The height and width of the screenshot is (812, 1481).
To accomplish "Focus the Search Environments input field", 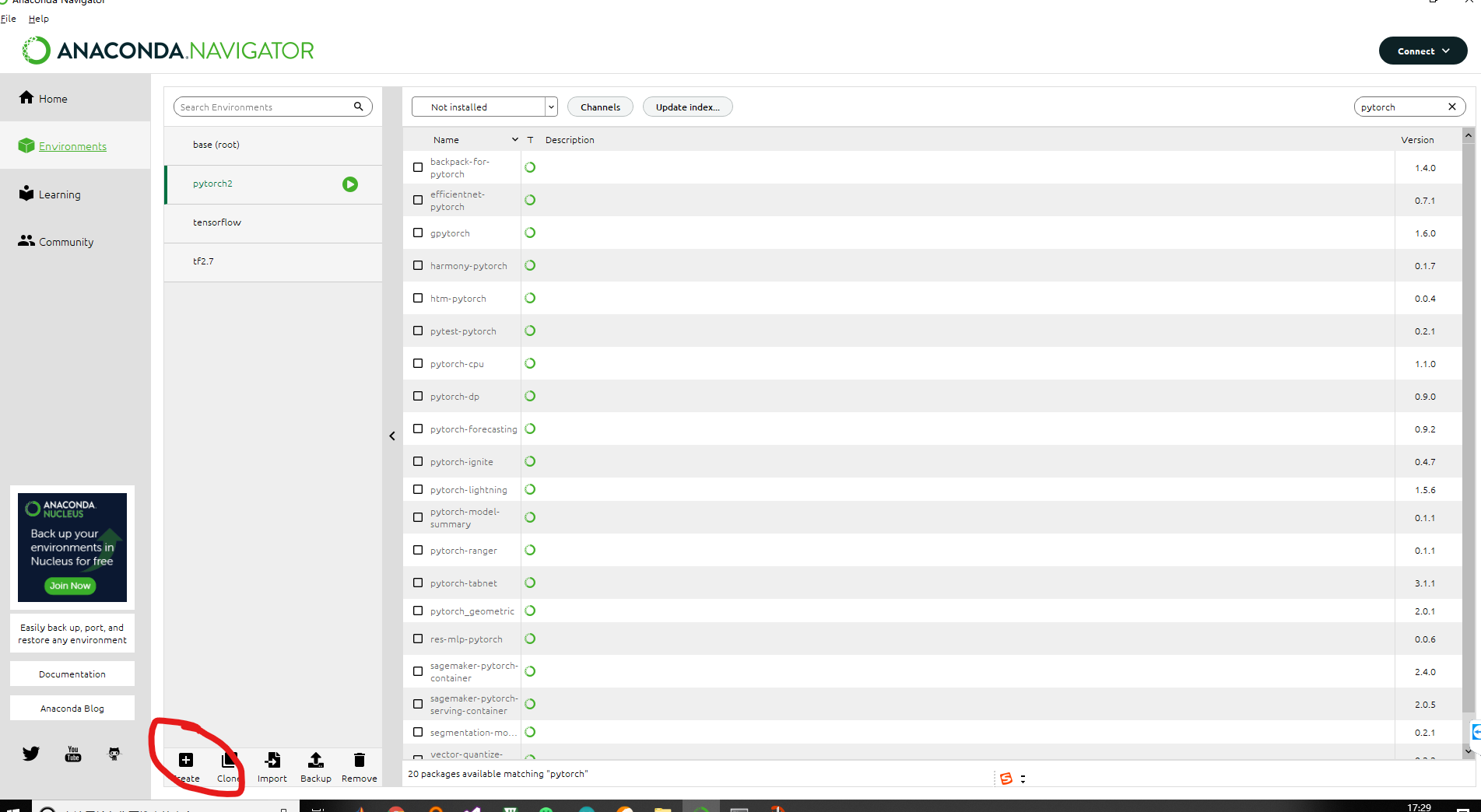I will pyautogui.click(x=265, y=107).
